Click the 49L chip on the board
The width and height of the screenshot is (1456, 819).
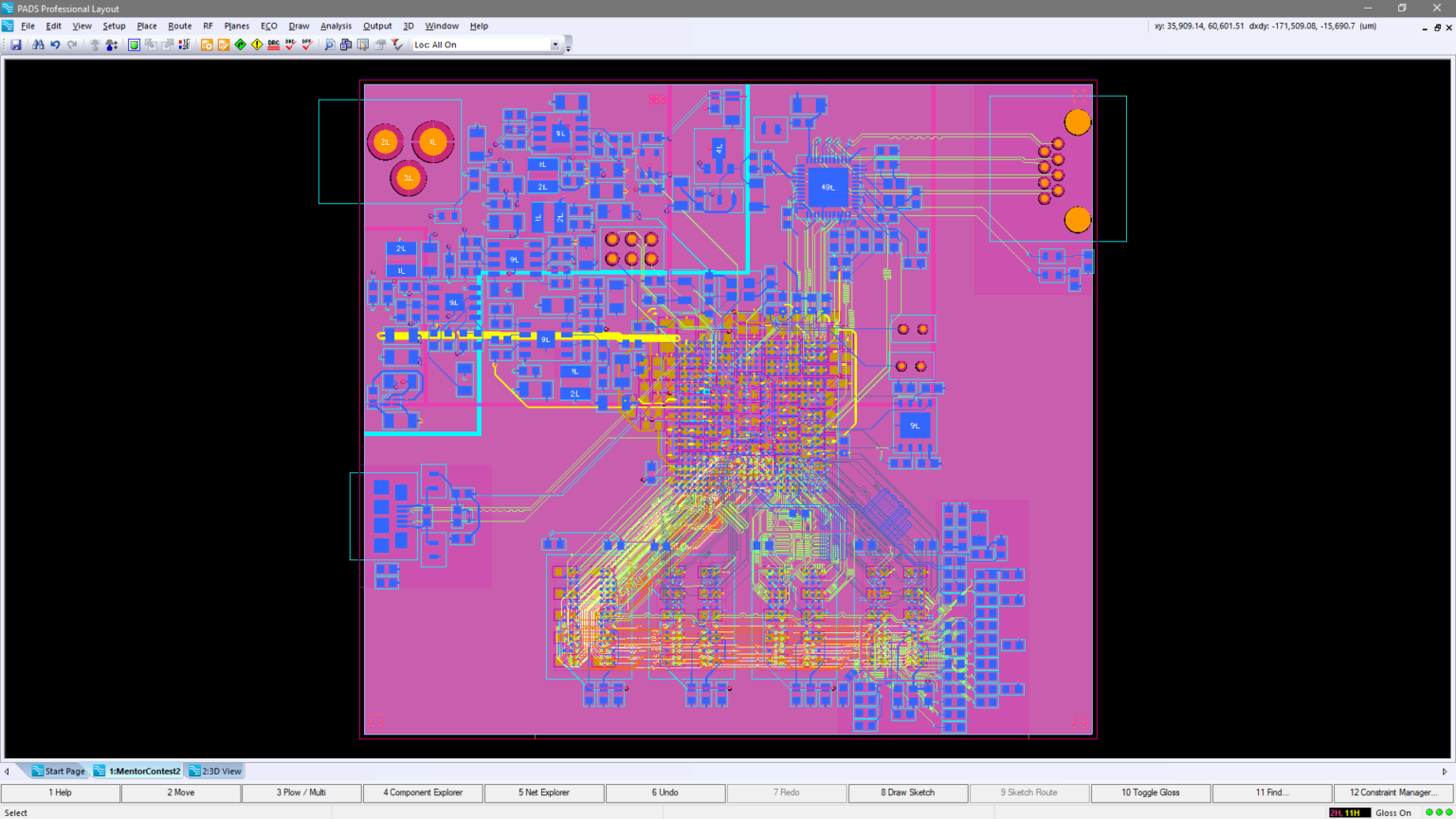(x=828, y=188)
